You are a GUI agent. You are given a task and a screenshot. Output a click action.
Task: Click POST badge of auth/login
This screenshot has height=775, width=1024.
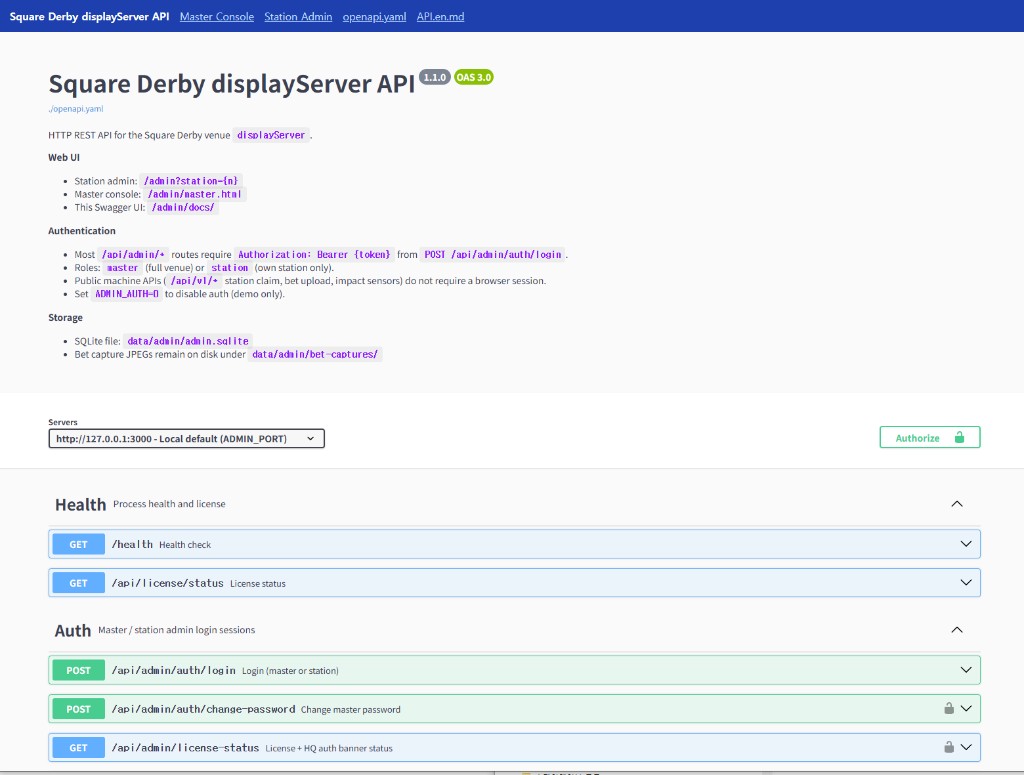point(78,670)
